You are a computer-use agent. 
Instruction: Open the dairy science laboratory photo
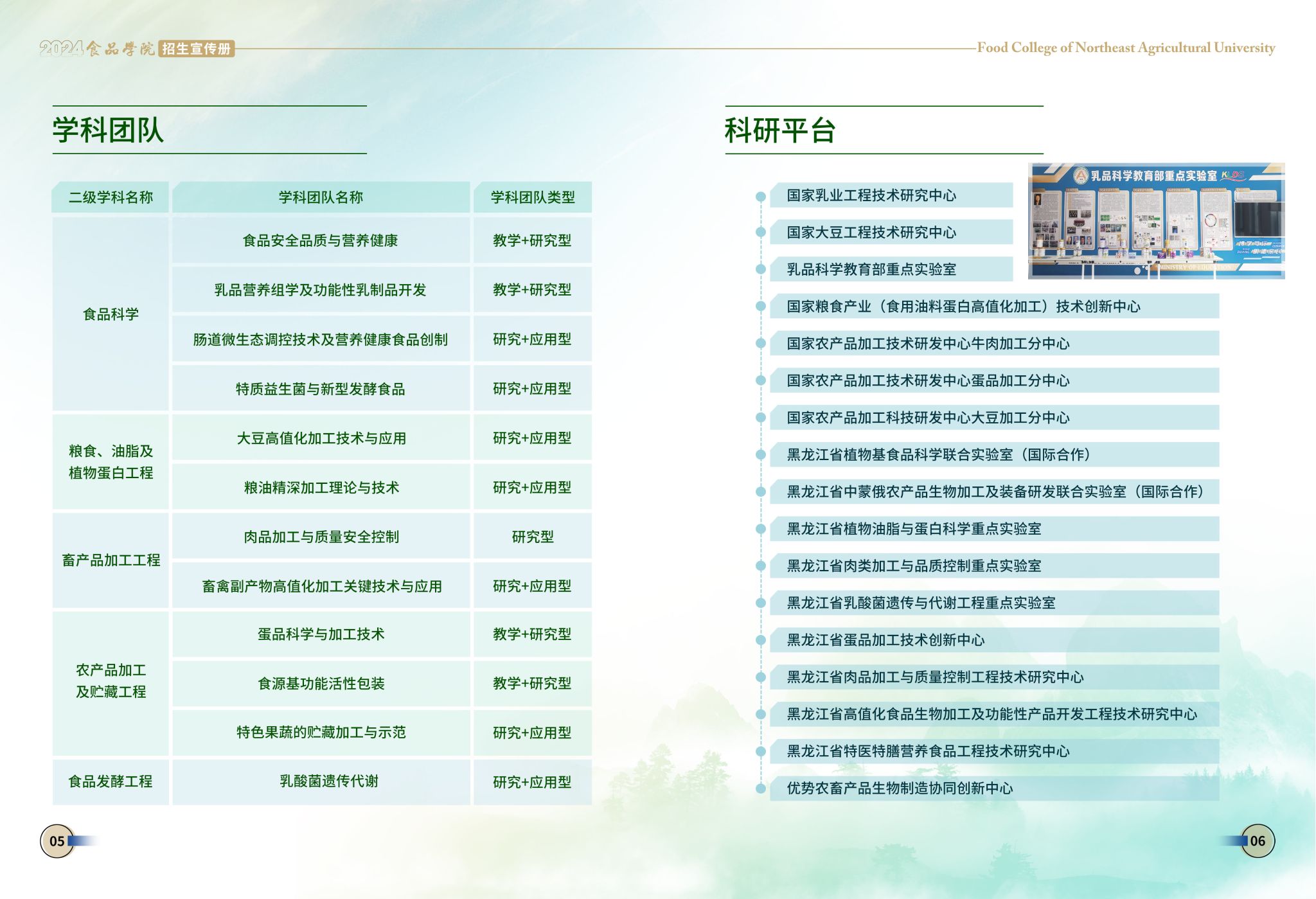pos(1155,221)
